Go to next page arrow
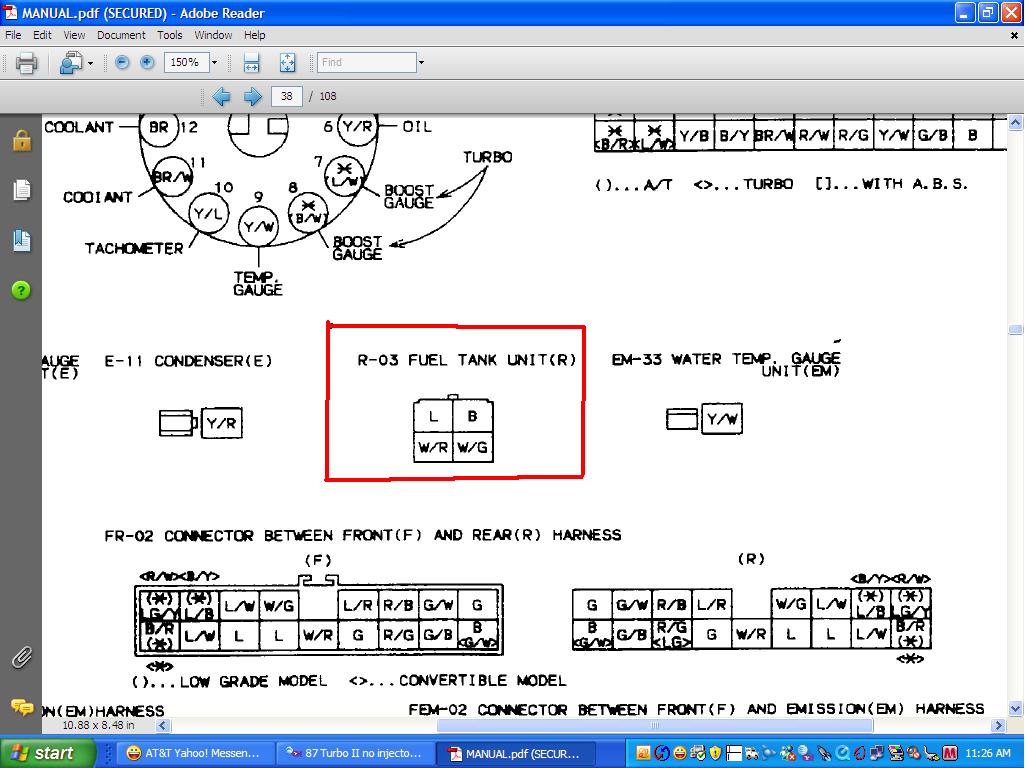The height and width of the screenshot is (768, 1026). coord(253,96)
